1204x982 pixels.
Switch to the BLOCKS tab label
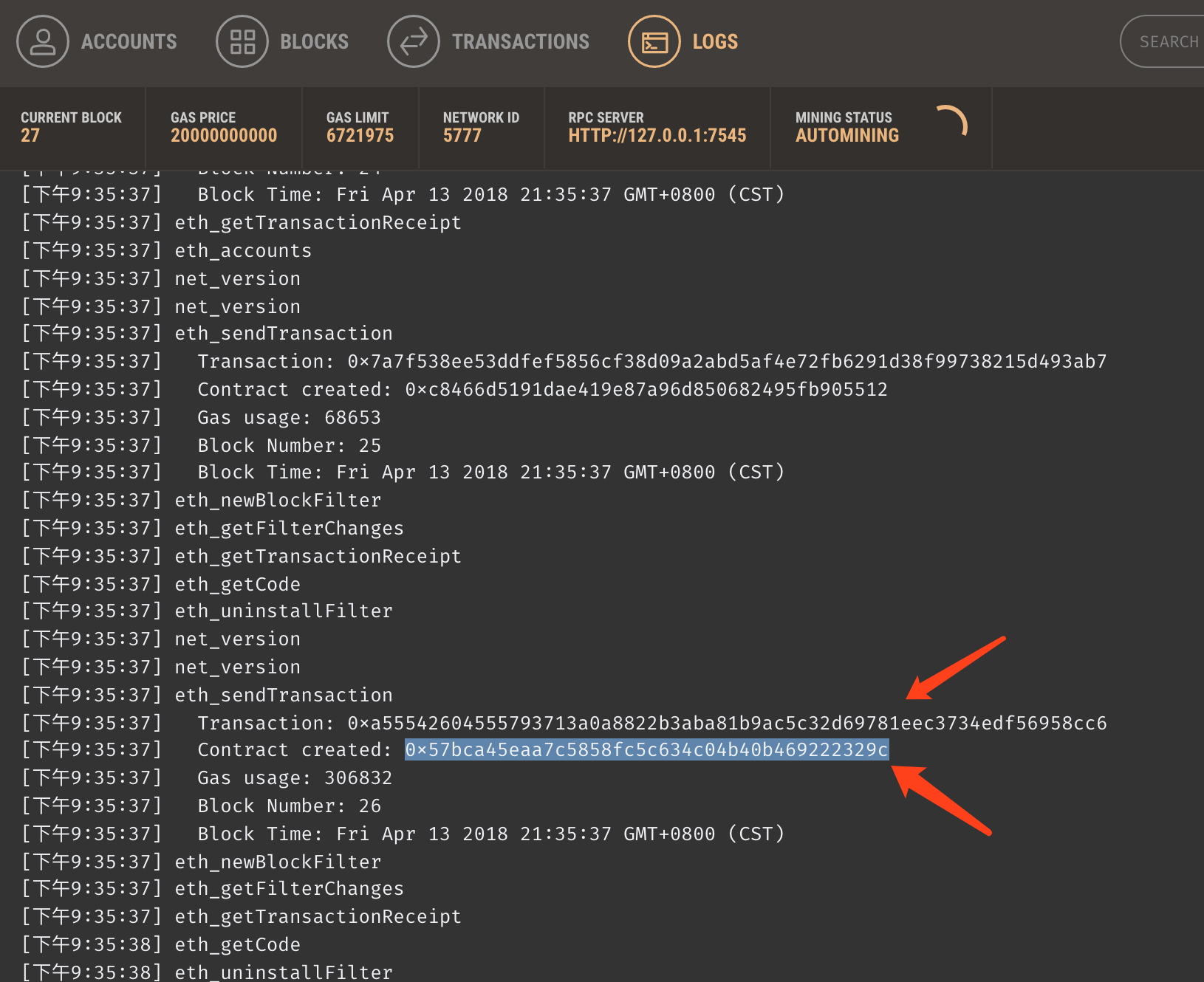(x=315, y=41)
